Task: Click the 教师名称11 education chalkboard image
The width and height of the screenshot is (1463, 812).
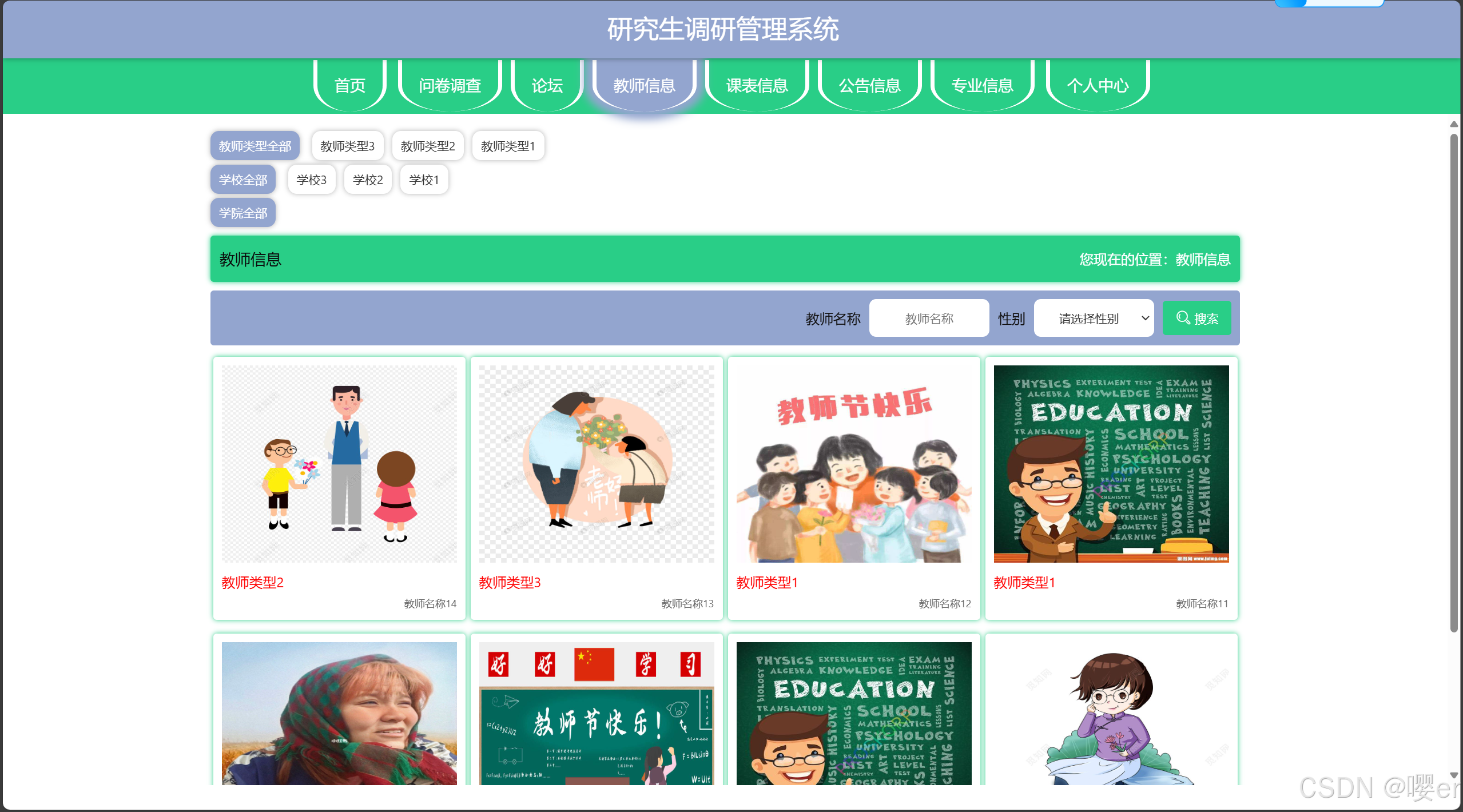Action: click(x=1111, y=463)
